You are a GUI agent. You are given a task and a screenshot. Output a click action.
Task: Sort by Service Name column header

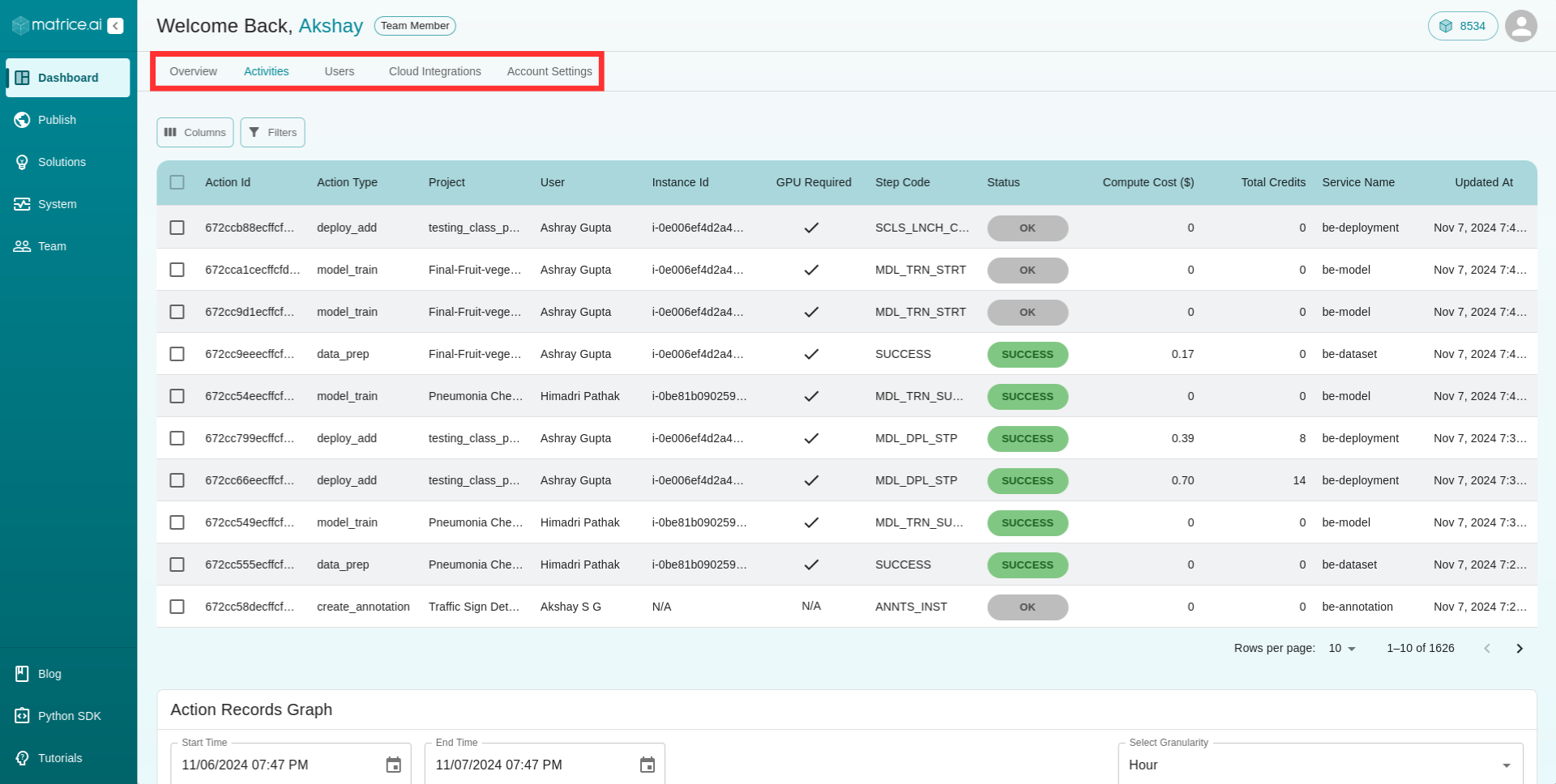1358,182
